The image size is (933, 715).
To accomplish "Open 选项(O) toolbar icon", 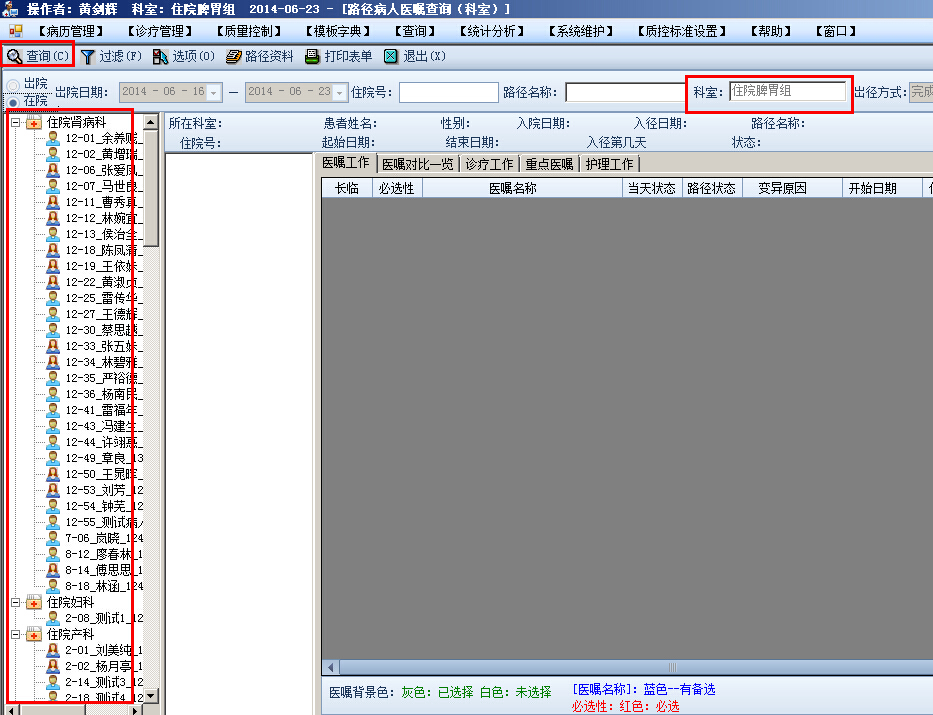I will click(160, 57).
